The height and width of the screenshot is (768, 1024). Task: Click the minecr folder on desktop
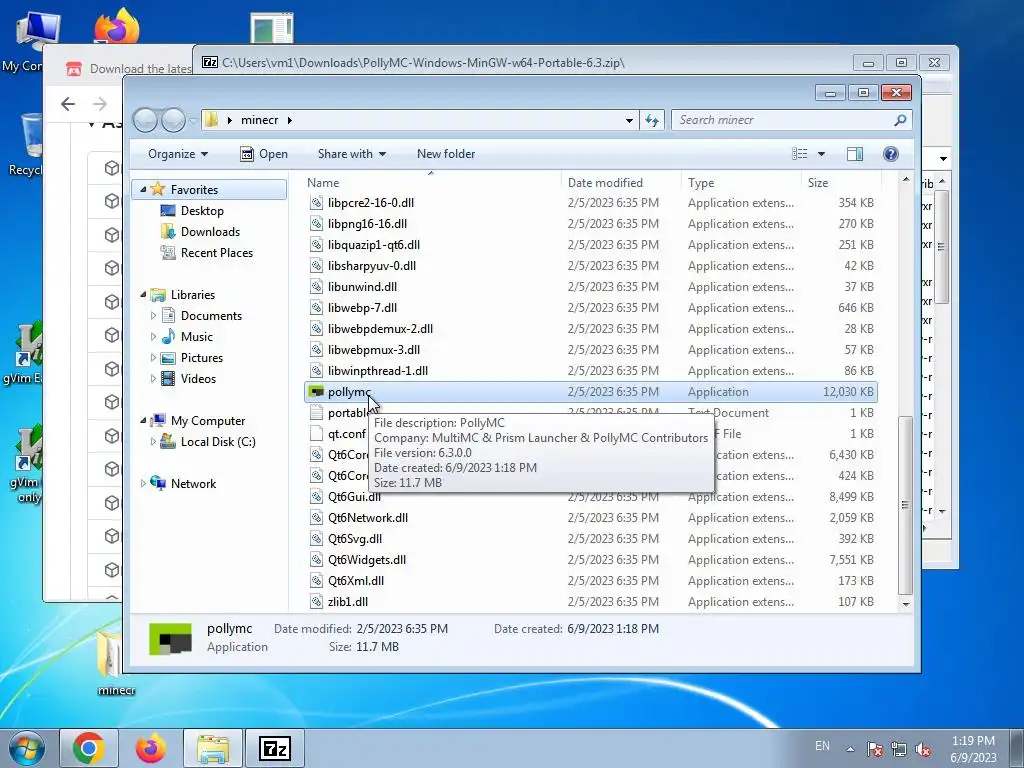coord(116,663)
